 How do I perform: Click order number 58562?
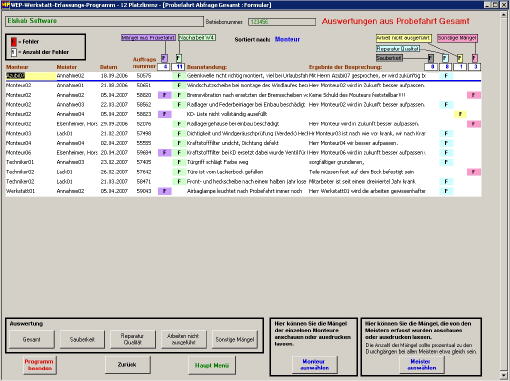tap(144, 105)
